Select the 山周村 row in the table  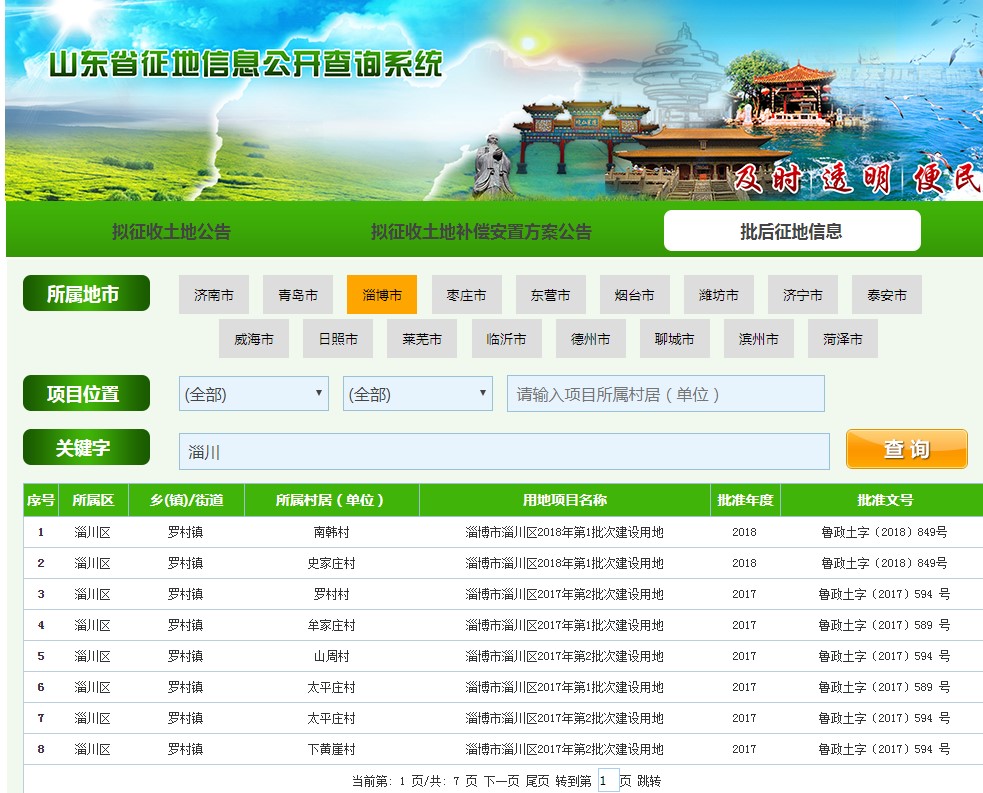[x=331, y=656]
